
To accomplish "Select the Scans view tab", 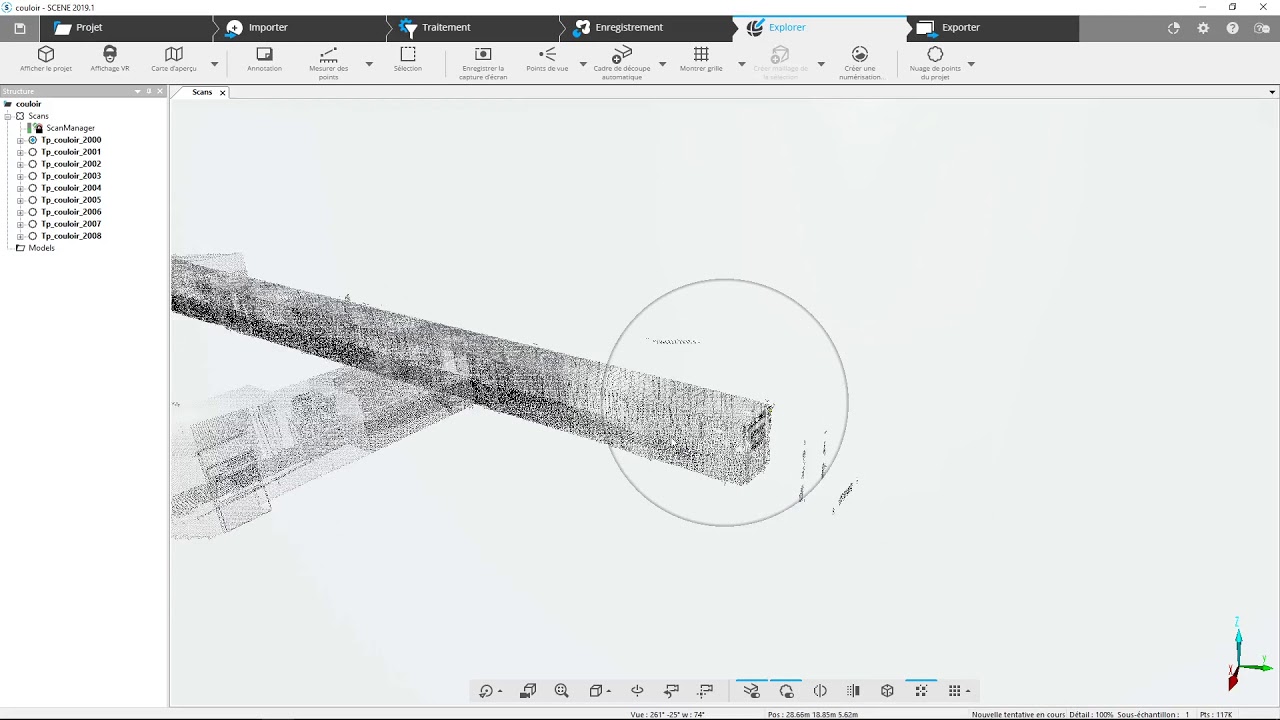I will pyautogui.click(x=202, y=92).
